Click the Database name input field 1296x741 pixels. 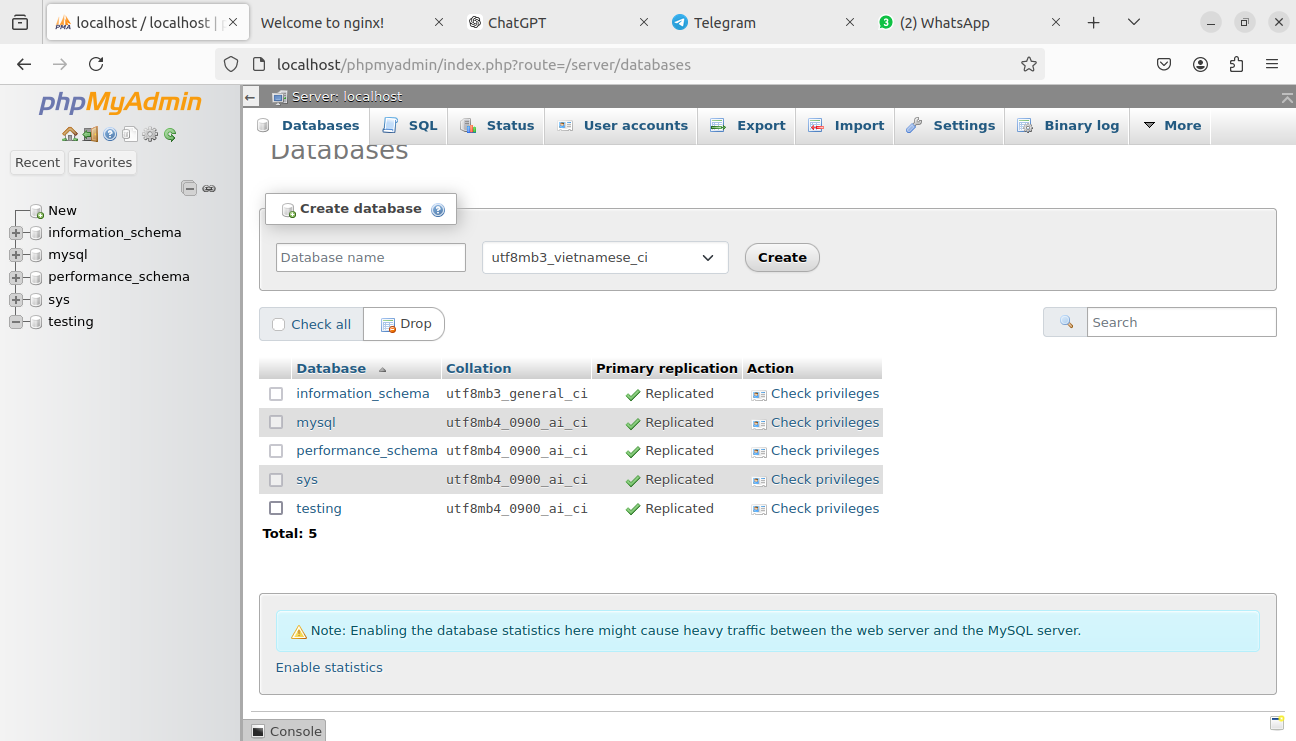tap(370, 257)
